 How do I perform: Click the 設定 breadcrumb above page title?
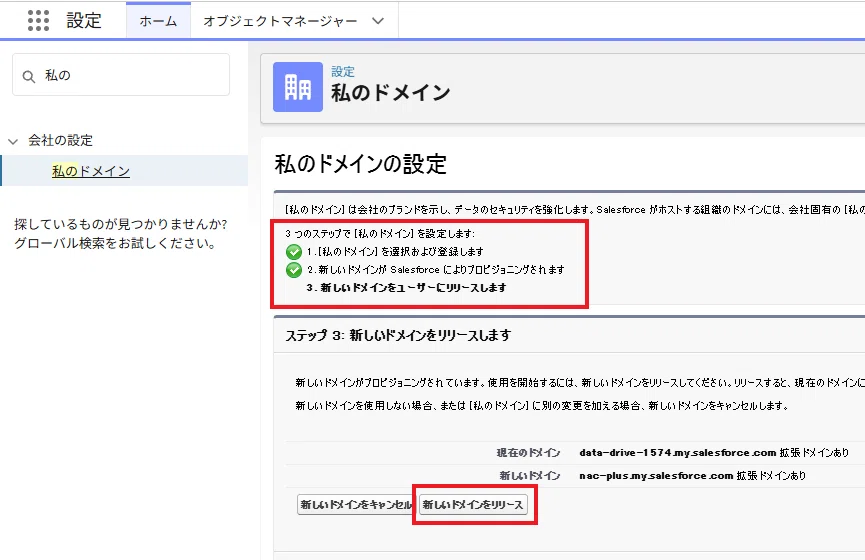343,71
